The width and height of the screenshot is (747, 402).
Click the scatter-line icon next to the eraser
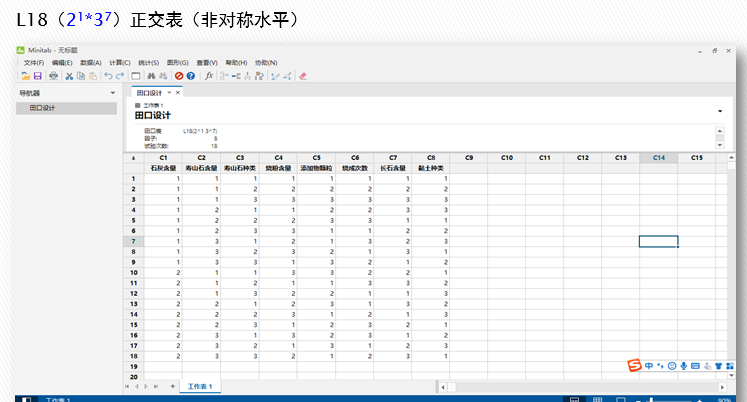click(x=287, y=76)
